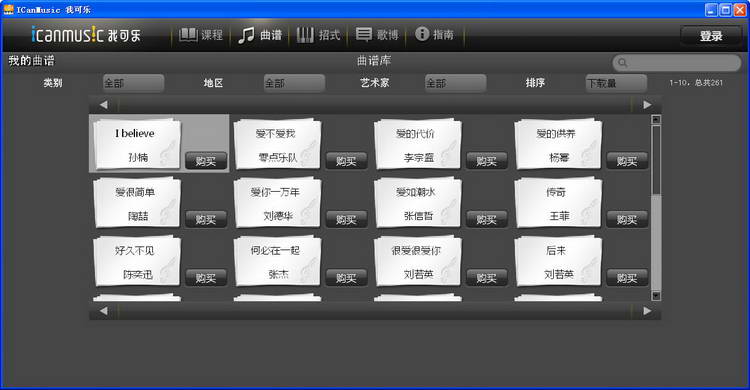
Task: Select the 爱你一万年 刘德华 sheet
Action: [277, 202]
